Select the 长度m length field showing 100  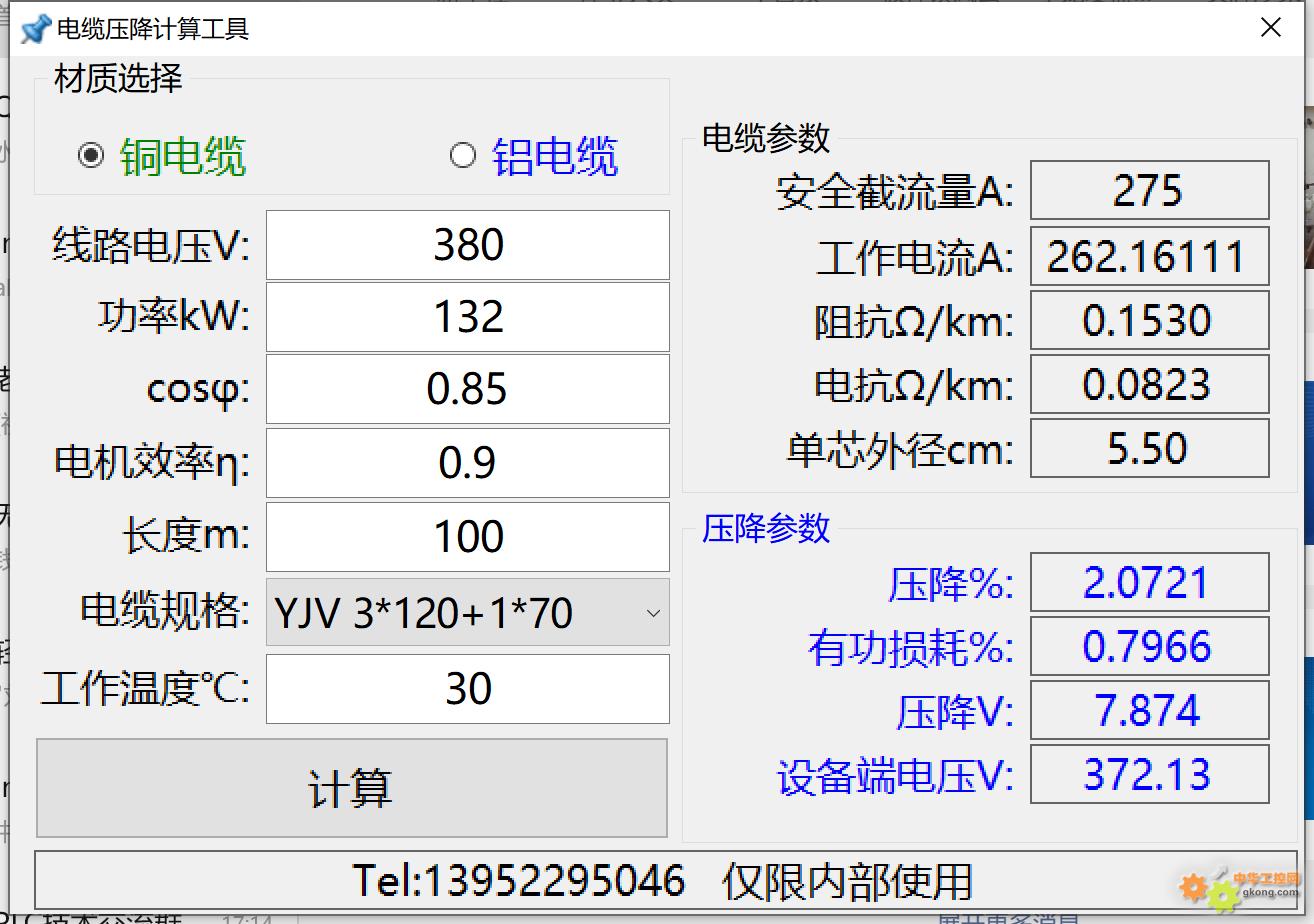point(466,537)
